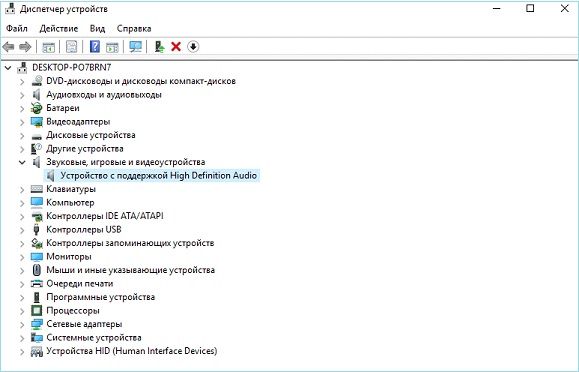
Task: Open the Файл menu
Action: [17, 28]
